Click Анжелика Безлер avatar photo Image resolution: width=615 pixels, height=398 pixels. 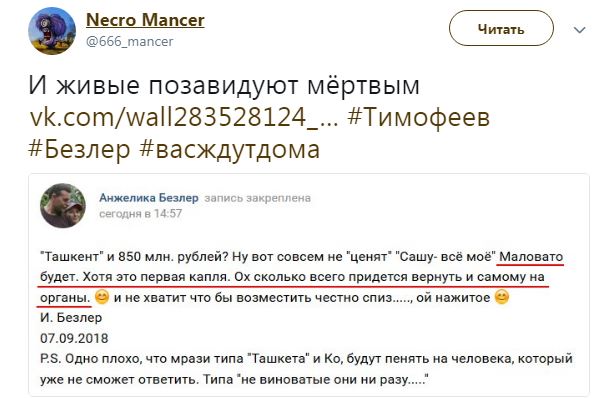63,205
